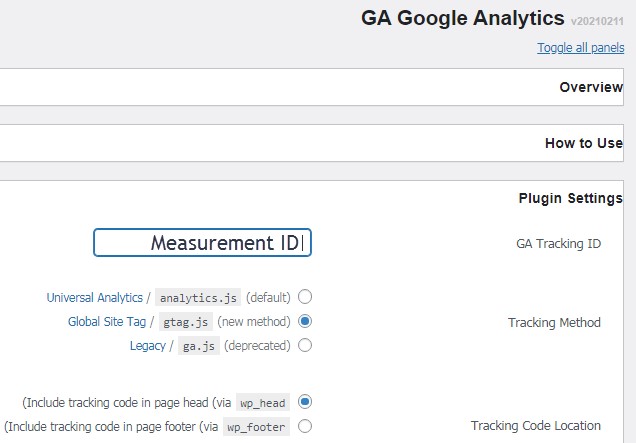This screenshot has width=636, height=443.
Task: Click the gtag.js code text
Action: (186, 322)
